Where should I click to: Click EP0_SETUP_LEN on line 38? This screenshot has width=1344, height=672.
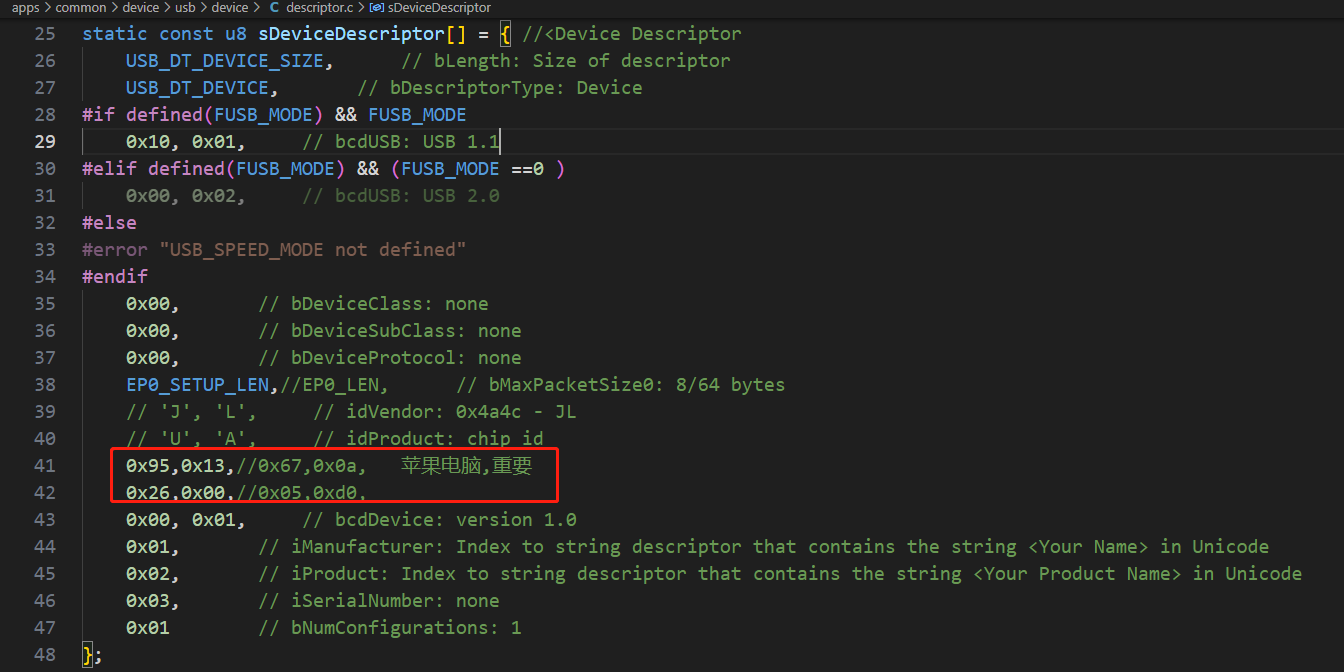[197, 385]
